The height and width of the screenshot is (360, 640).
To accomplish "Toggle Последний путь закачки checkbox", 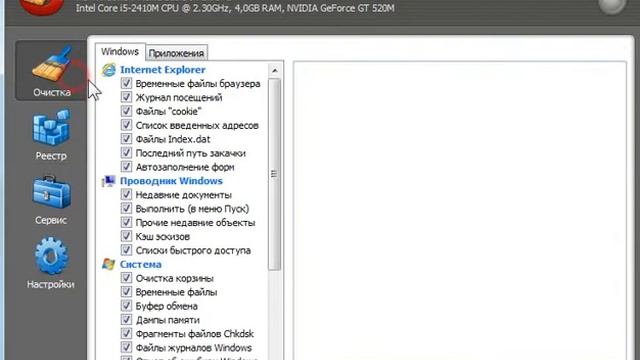I will [x=127, y=153].
